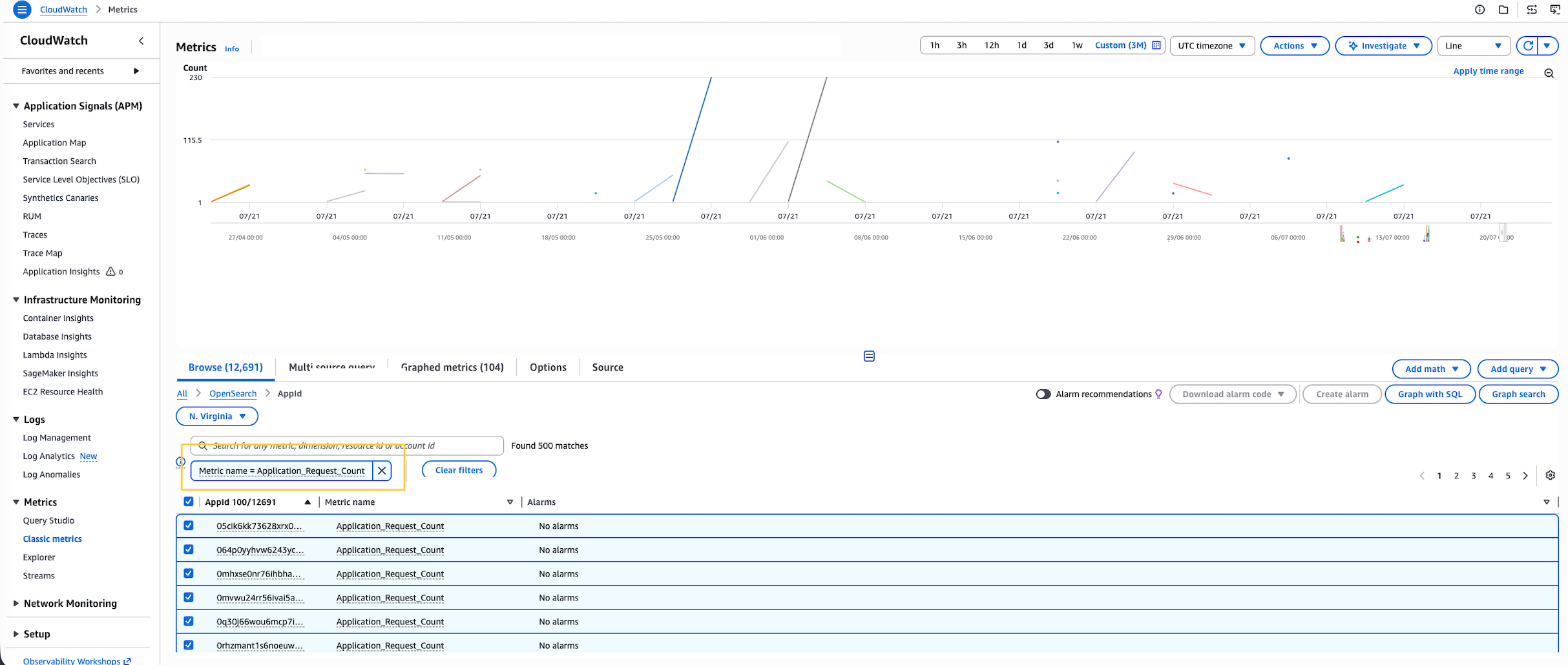Sort ascending by AppId column arrow
Screen dimensions: 1568x665
pos(308,502)
